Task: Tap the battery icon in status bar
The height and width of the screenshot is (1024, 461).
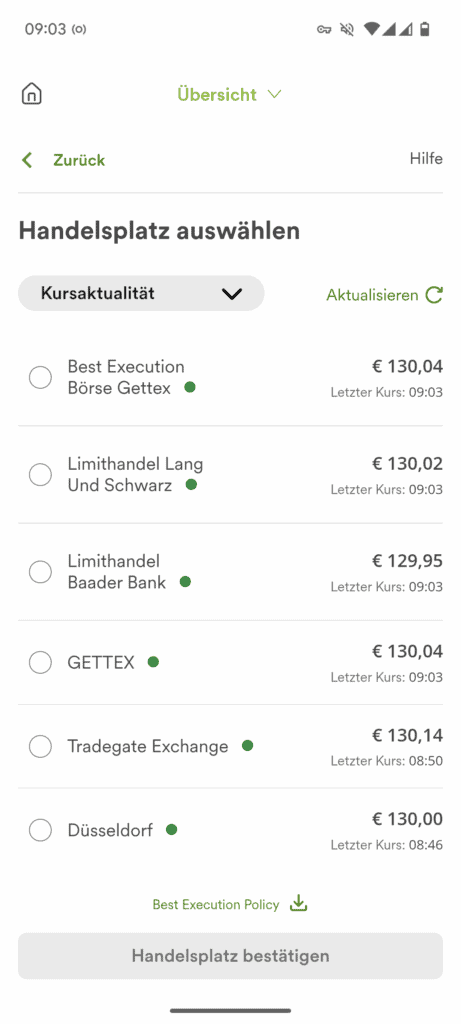Action: pos(425,29)
